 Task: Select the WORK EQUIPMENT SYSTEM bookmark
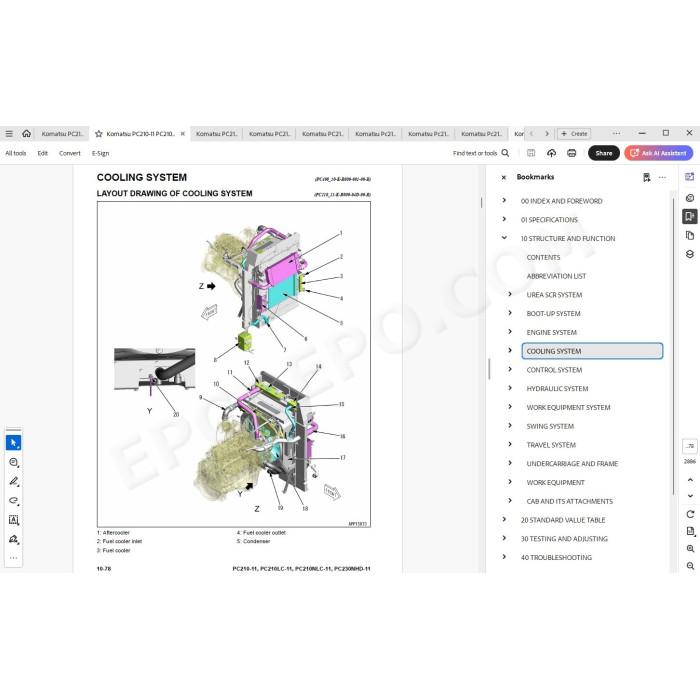click(568, 408)
